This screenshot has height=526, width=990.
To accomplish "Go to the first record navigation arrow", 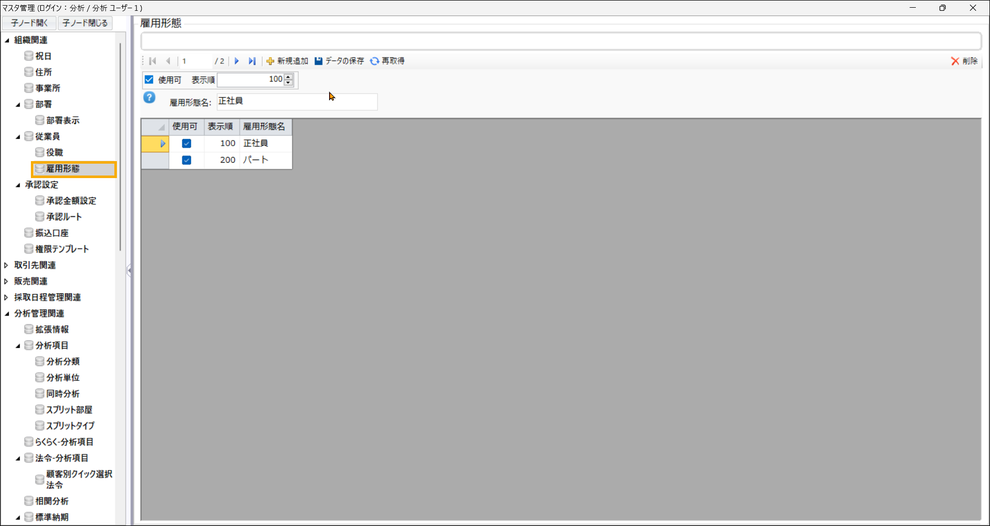I will pos(152,61).
